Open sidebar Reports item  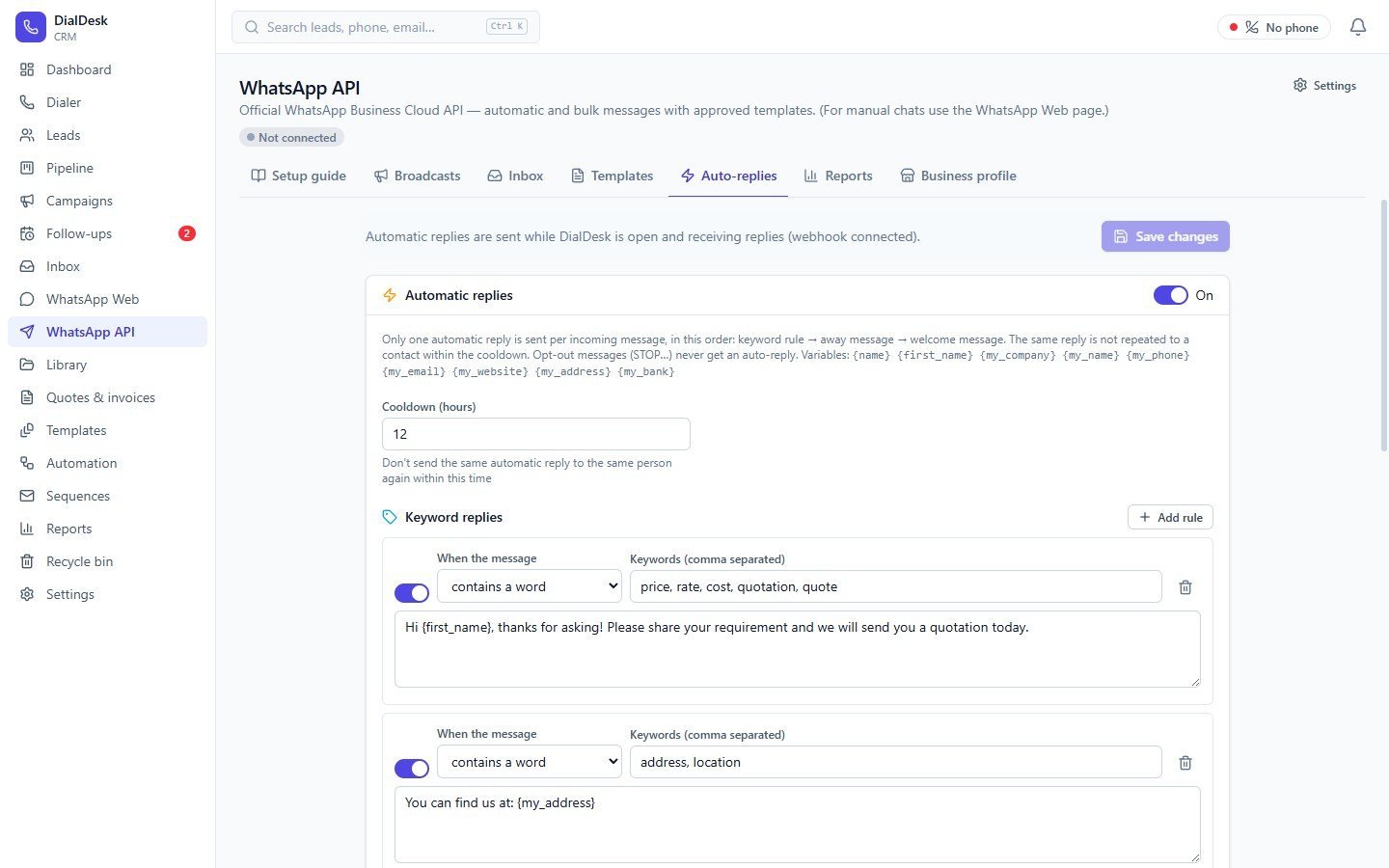pyautogui.click(x=107, y=529)
